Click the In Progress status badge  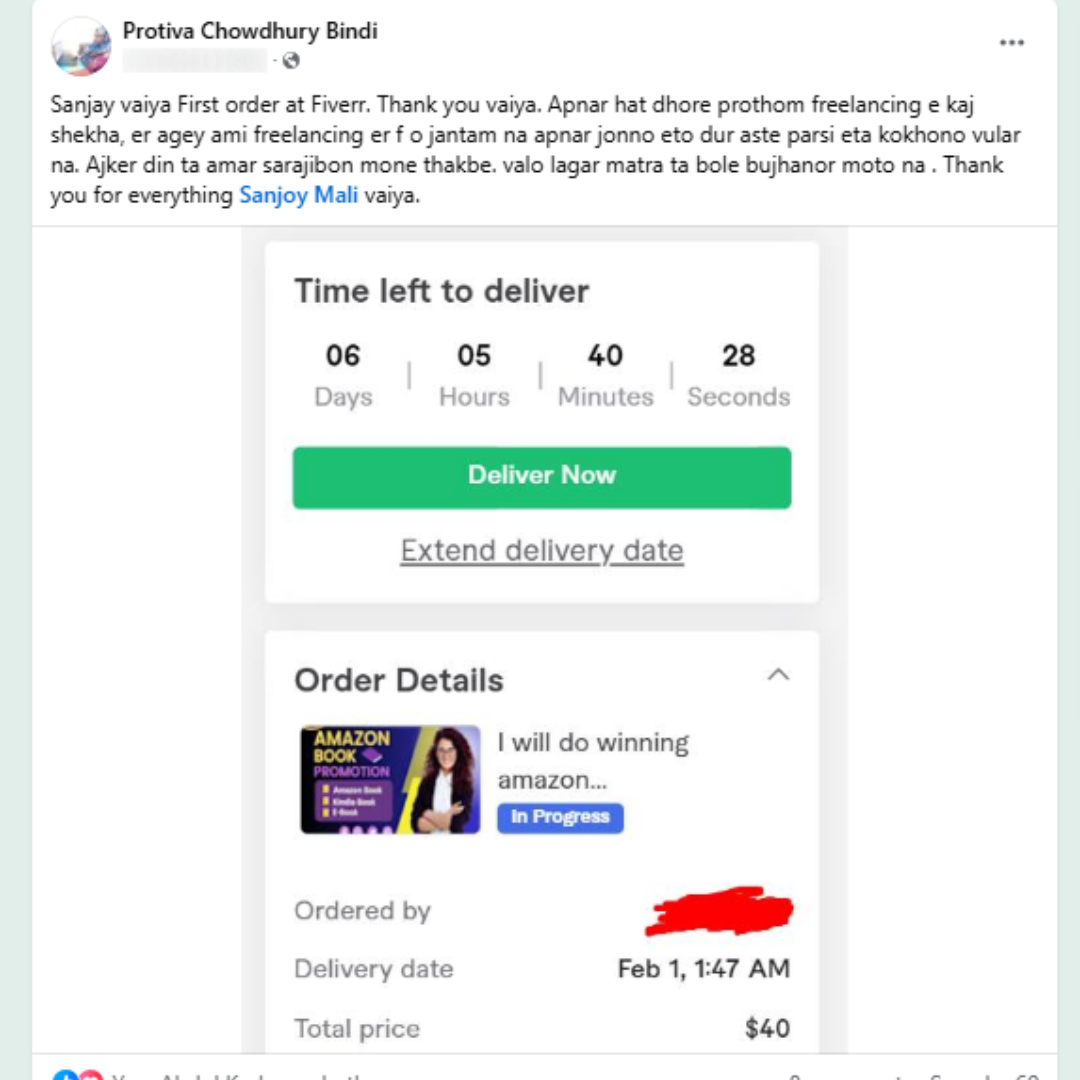tap(560, 817)
